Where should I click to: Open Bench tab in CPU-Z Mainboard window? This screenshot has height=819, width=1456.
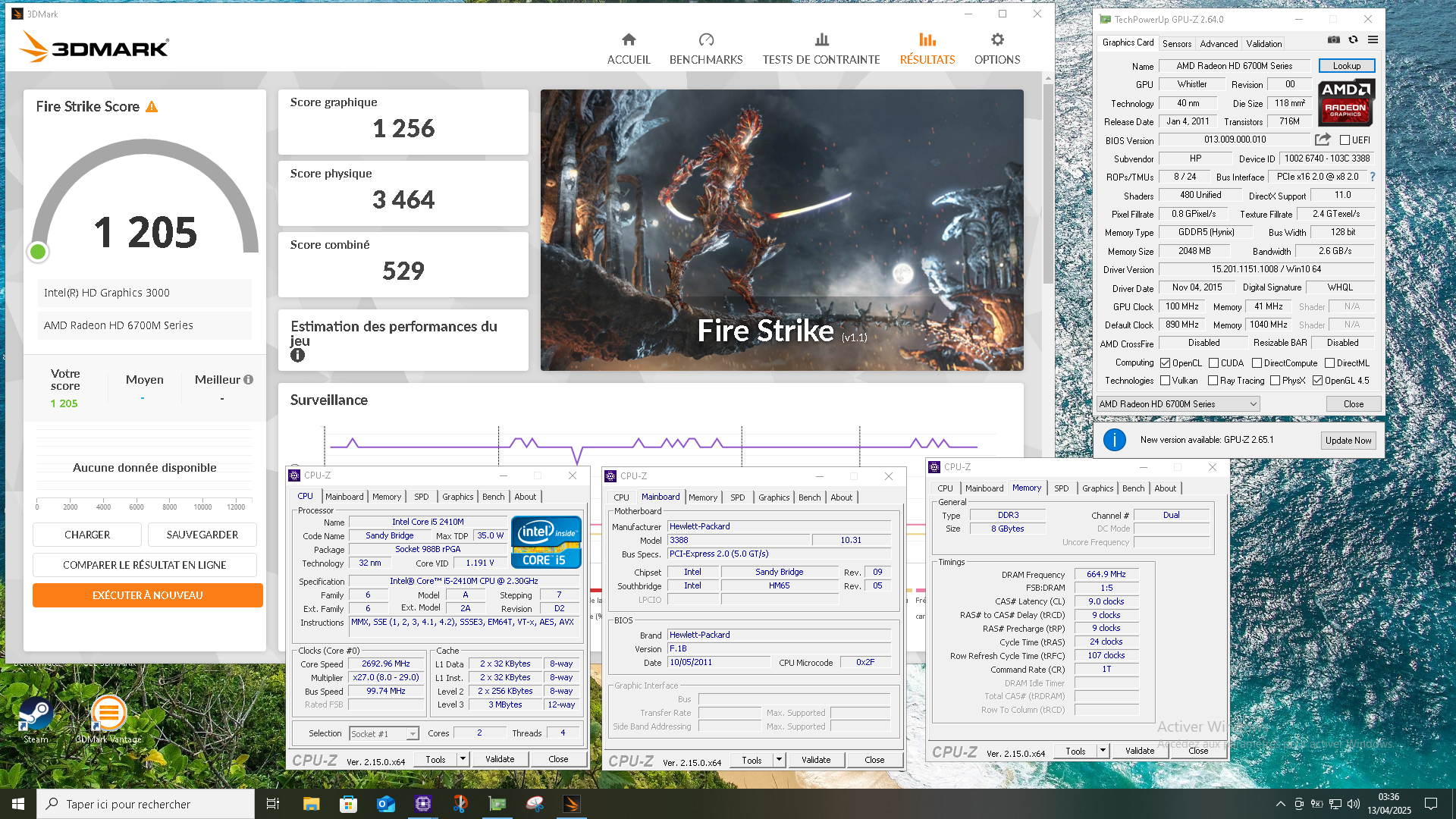(x=809, y=497)
